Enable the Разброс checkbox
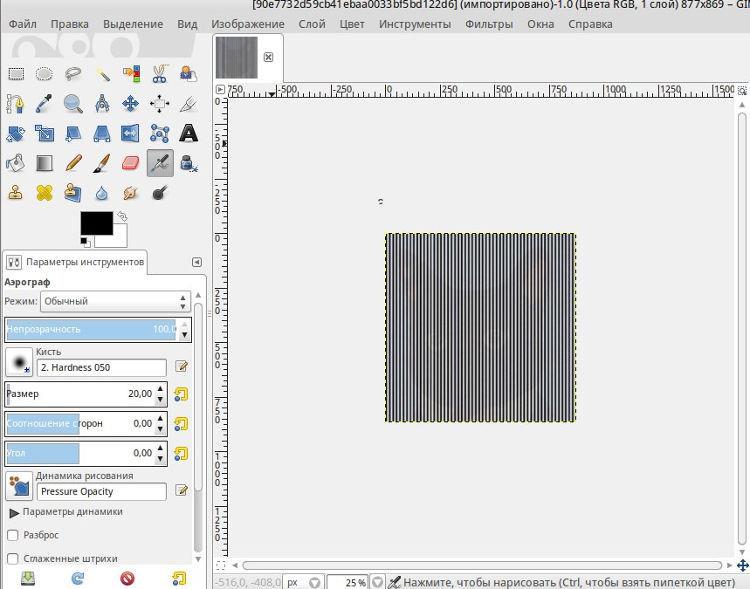 [13, 535]
